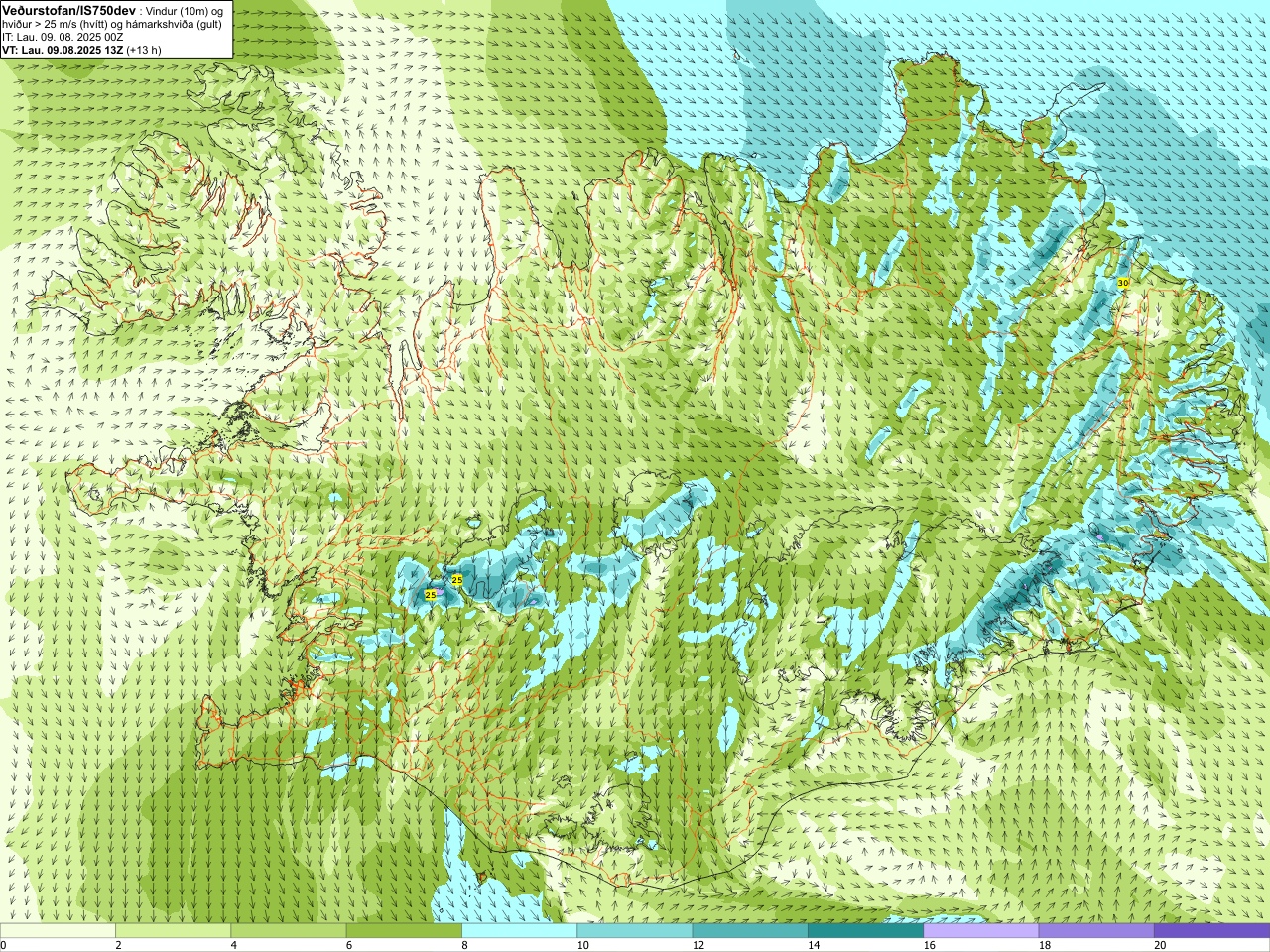Click the medium purple 18–20 legend swatch

point(1096,931)
